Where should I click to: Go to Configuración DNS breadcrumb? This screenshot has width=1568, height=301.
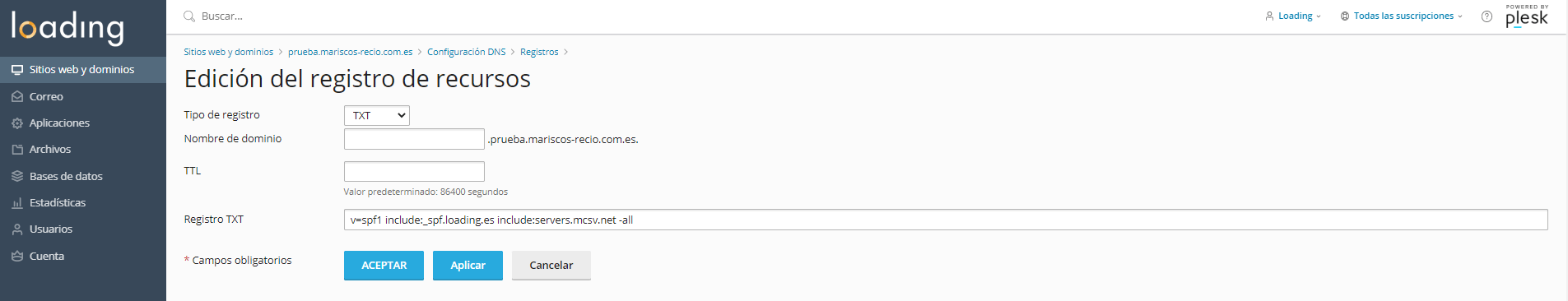[466, 52]
